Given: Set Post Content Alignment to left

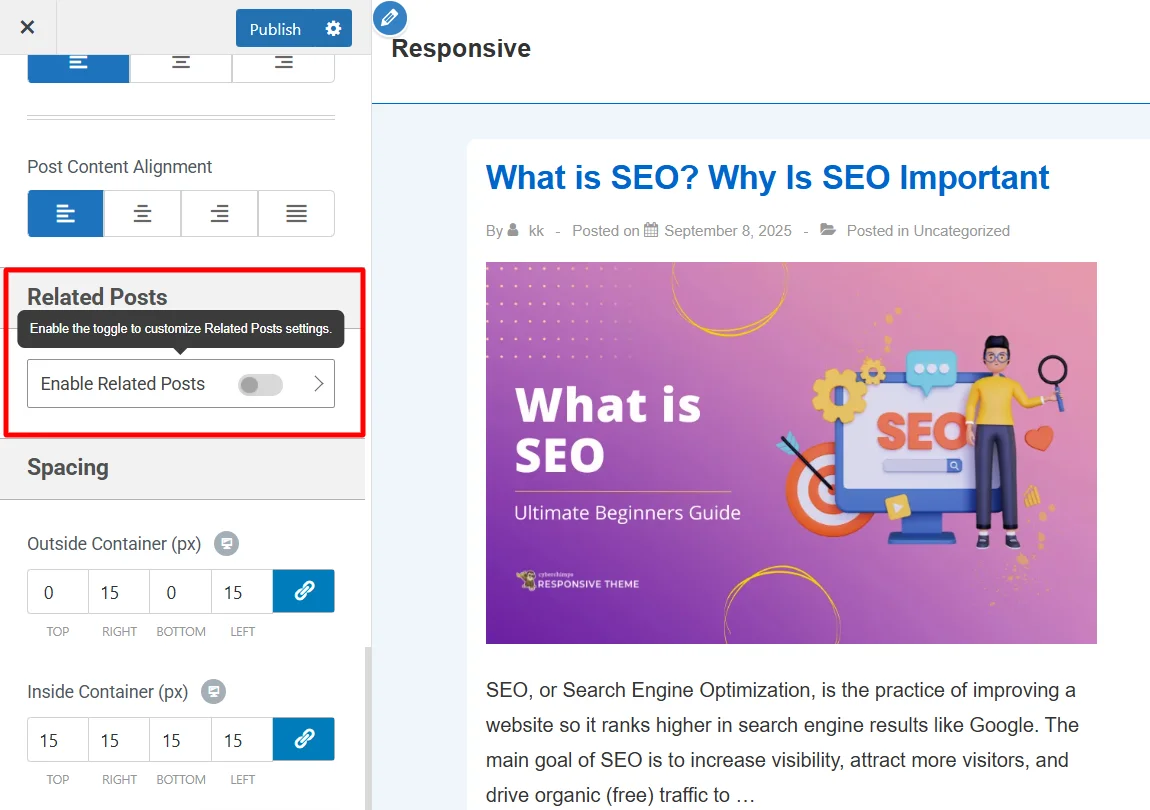Looking at the screenshot, I should click(66, 214).
